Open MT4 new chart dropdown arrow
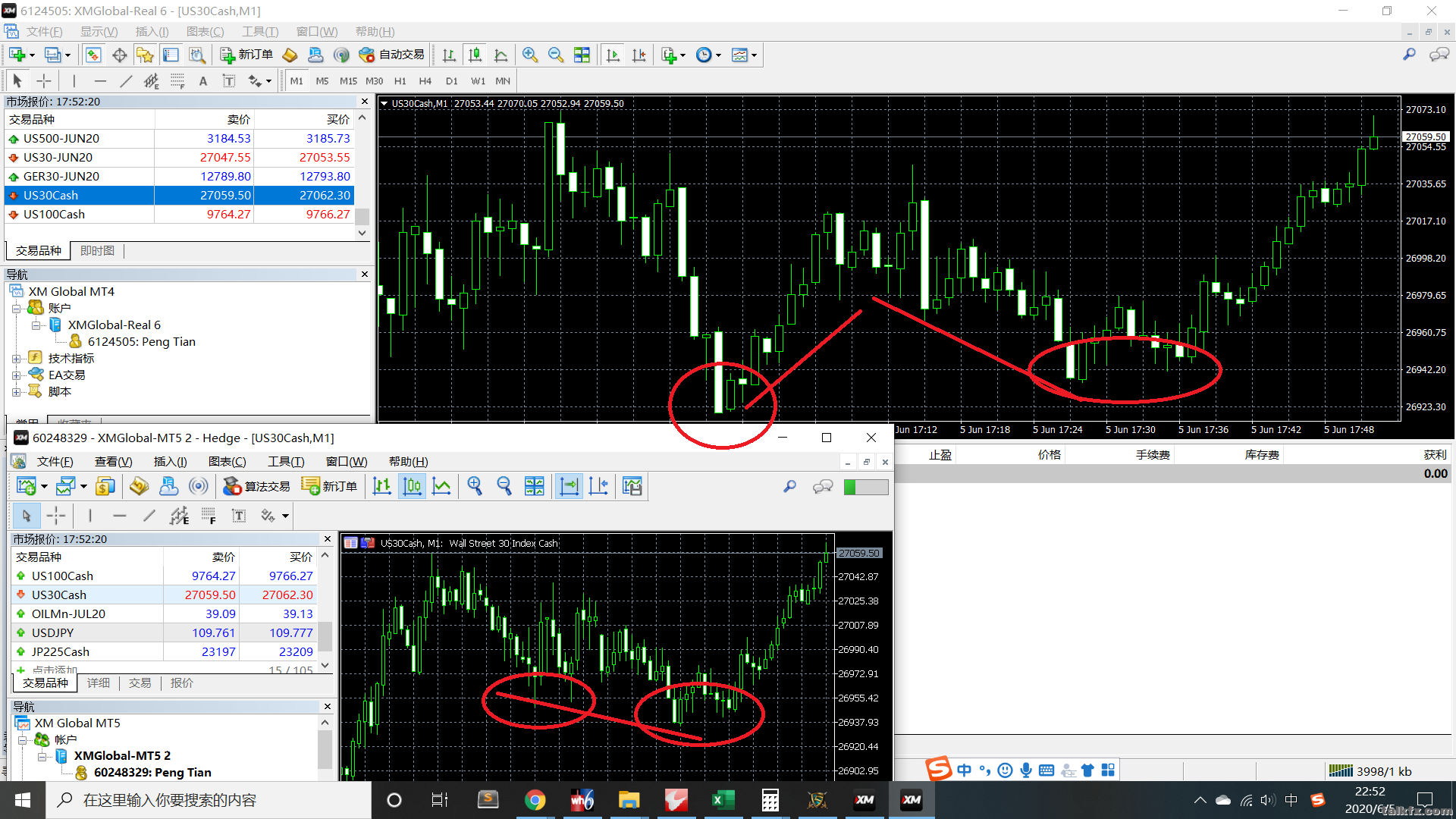 [32, 55]
